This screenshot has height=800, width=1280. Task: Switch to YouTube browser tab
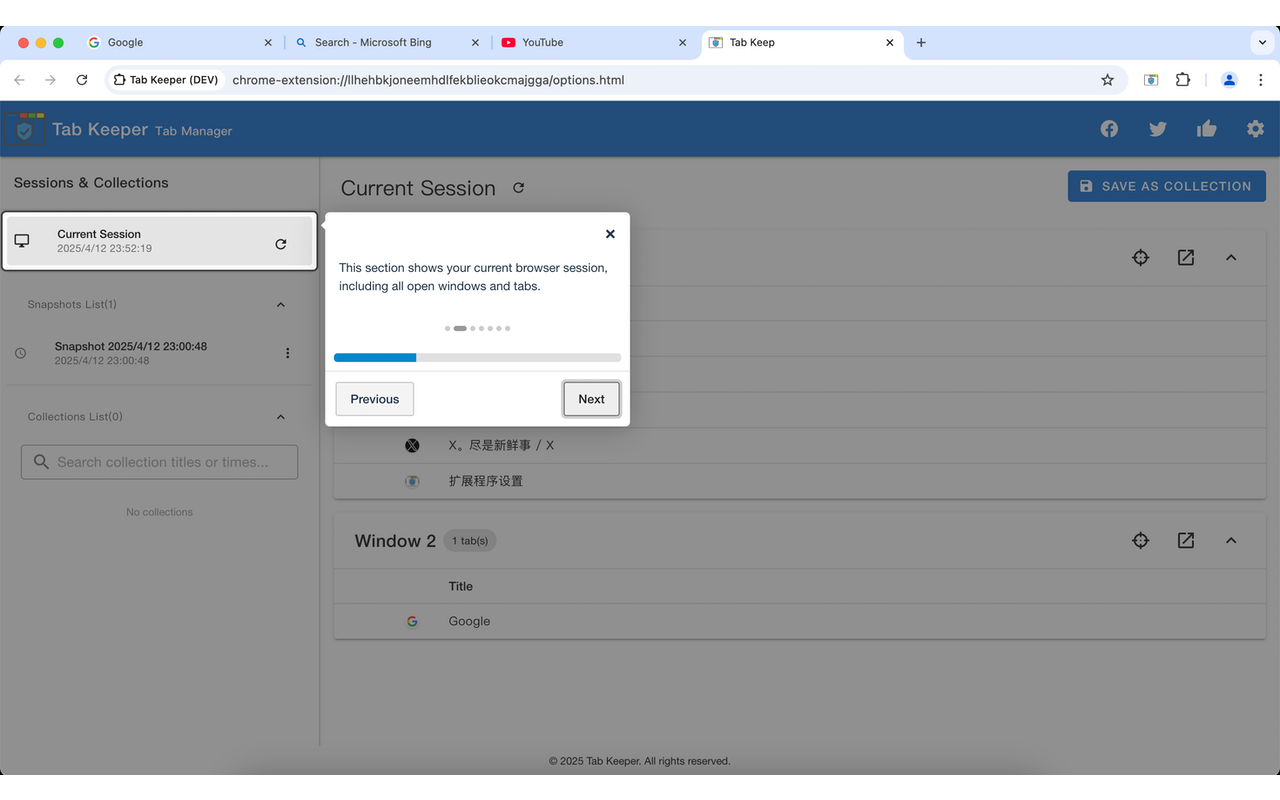pos(594,43)
